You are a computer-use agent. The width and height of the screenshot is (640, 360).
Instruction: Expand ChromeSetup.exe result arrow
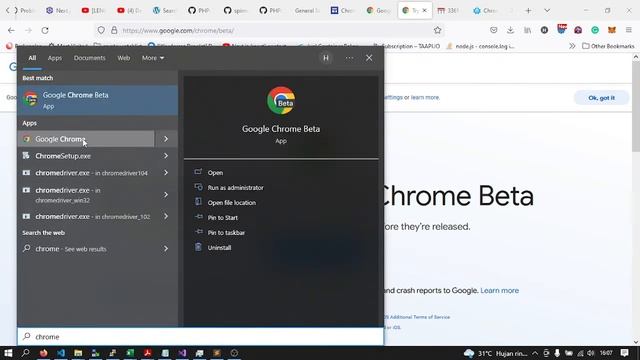[x=166, y=156]
